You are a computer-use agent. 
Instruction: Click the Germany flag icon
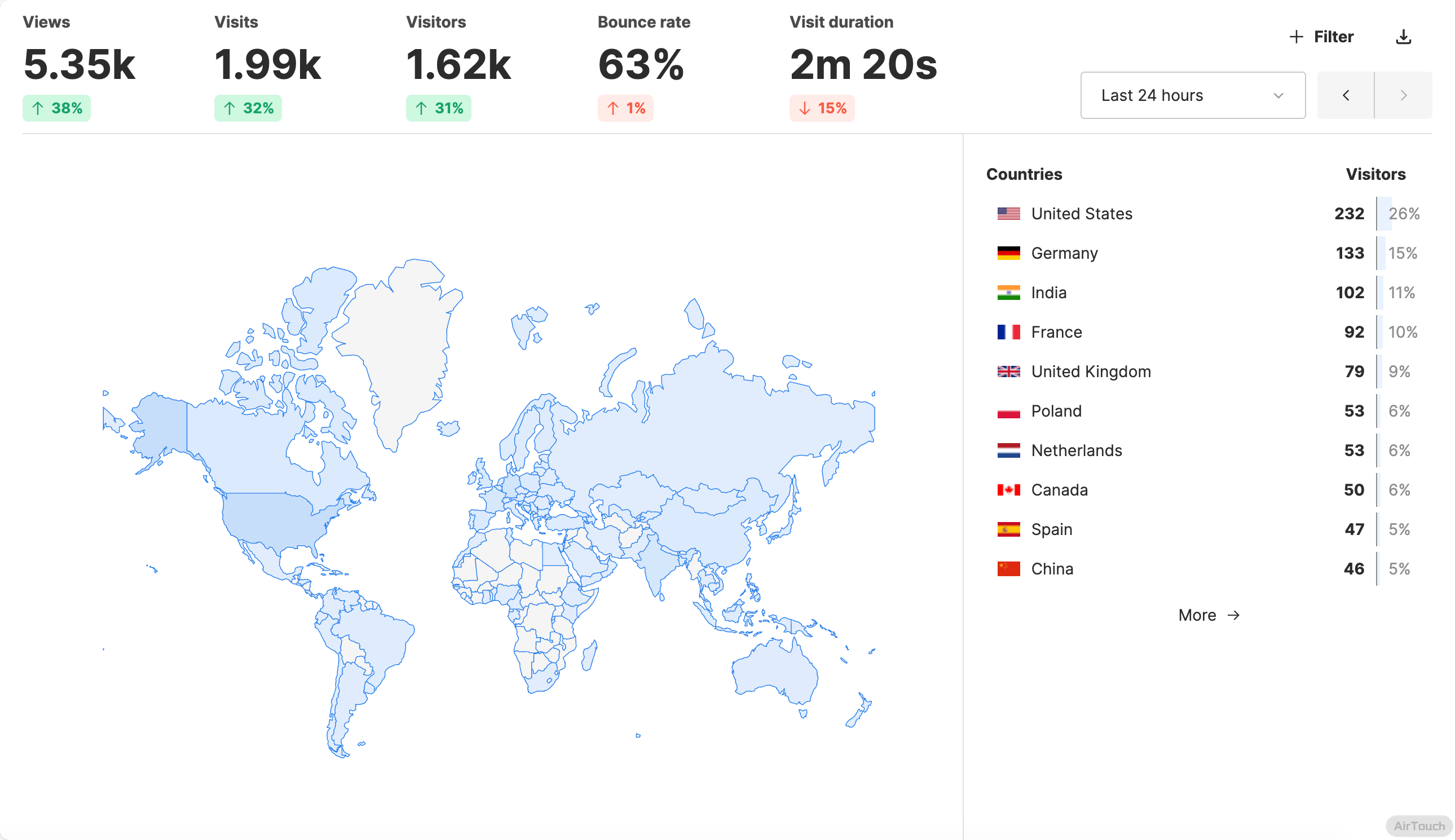1008,253
